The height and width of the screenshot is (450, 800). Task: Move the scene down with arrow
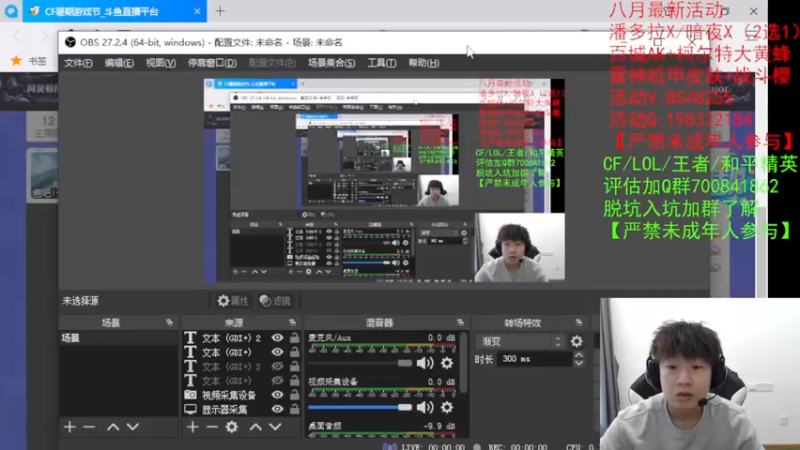pos(133,427)
